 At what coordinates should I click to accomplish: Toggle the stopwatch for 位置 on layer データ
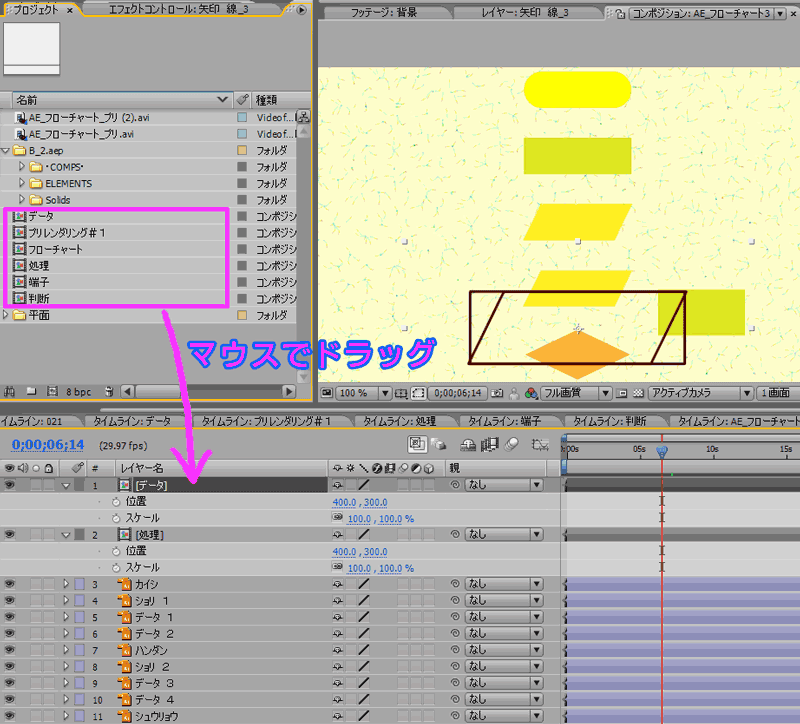[116, 502]
